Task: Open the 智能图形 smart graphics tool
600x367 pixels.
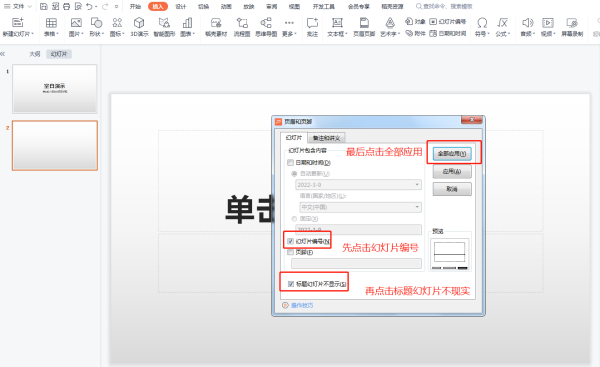Action: (164, 27)
